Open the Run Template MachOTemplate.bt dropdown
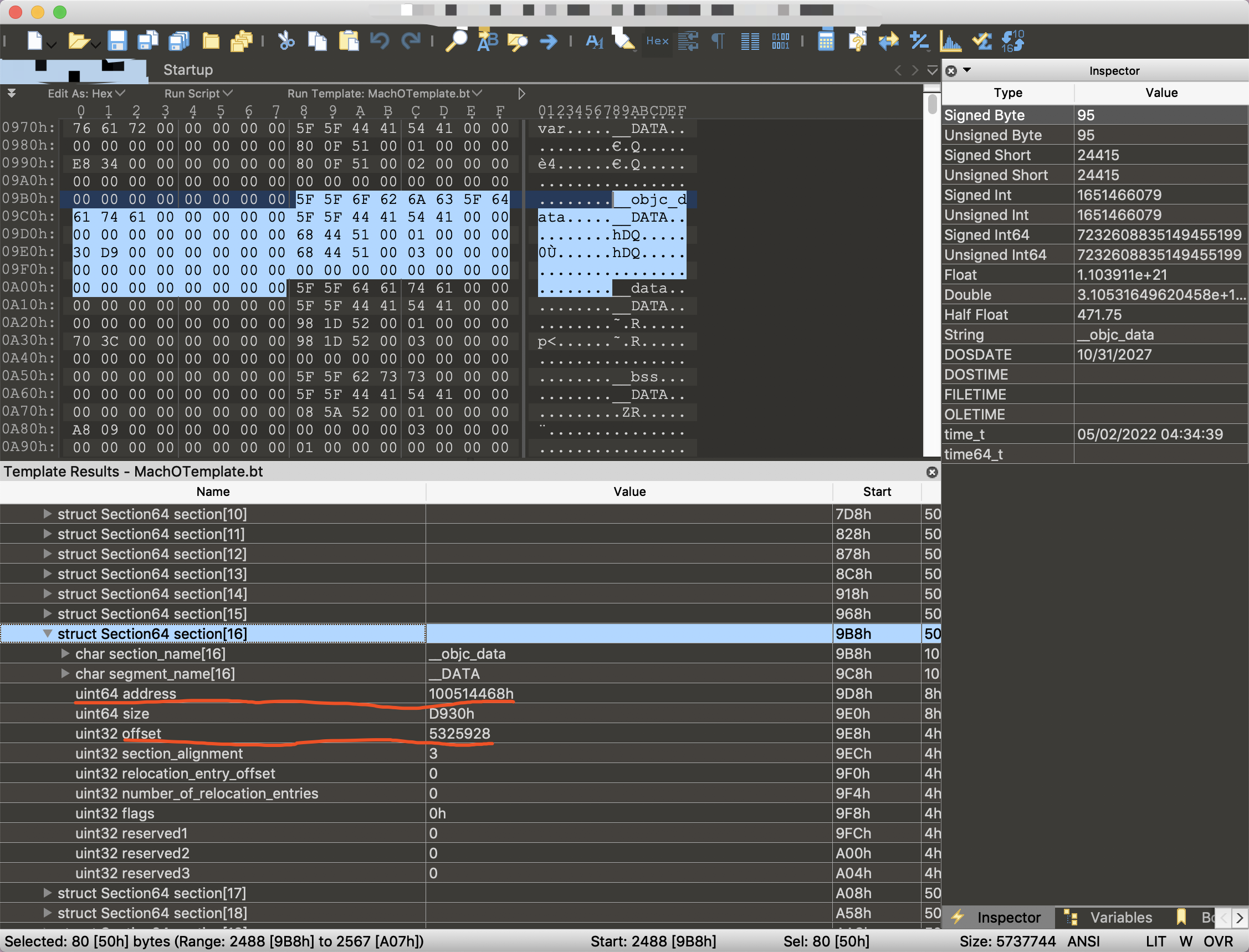Screen dimensions: 1249x952 pos(384,94)
